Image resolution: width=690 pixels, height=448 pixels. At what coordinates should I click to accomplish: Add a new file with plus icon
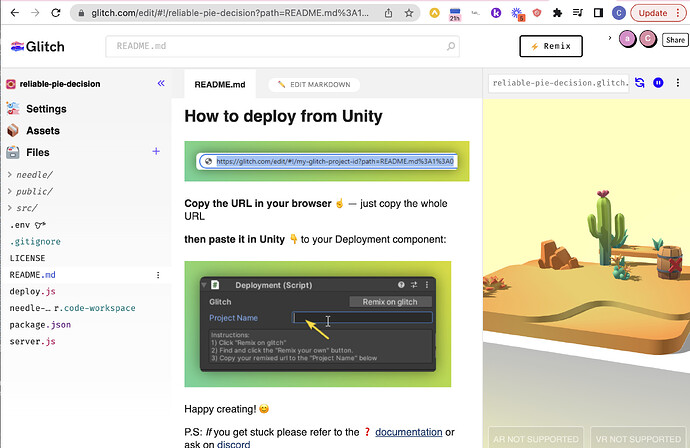click(156, 151)
